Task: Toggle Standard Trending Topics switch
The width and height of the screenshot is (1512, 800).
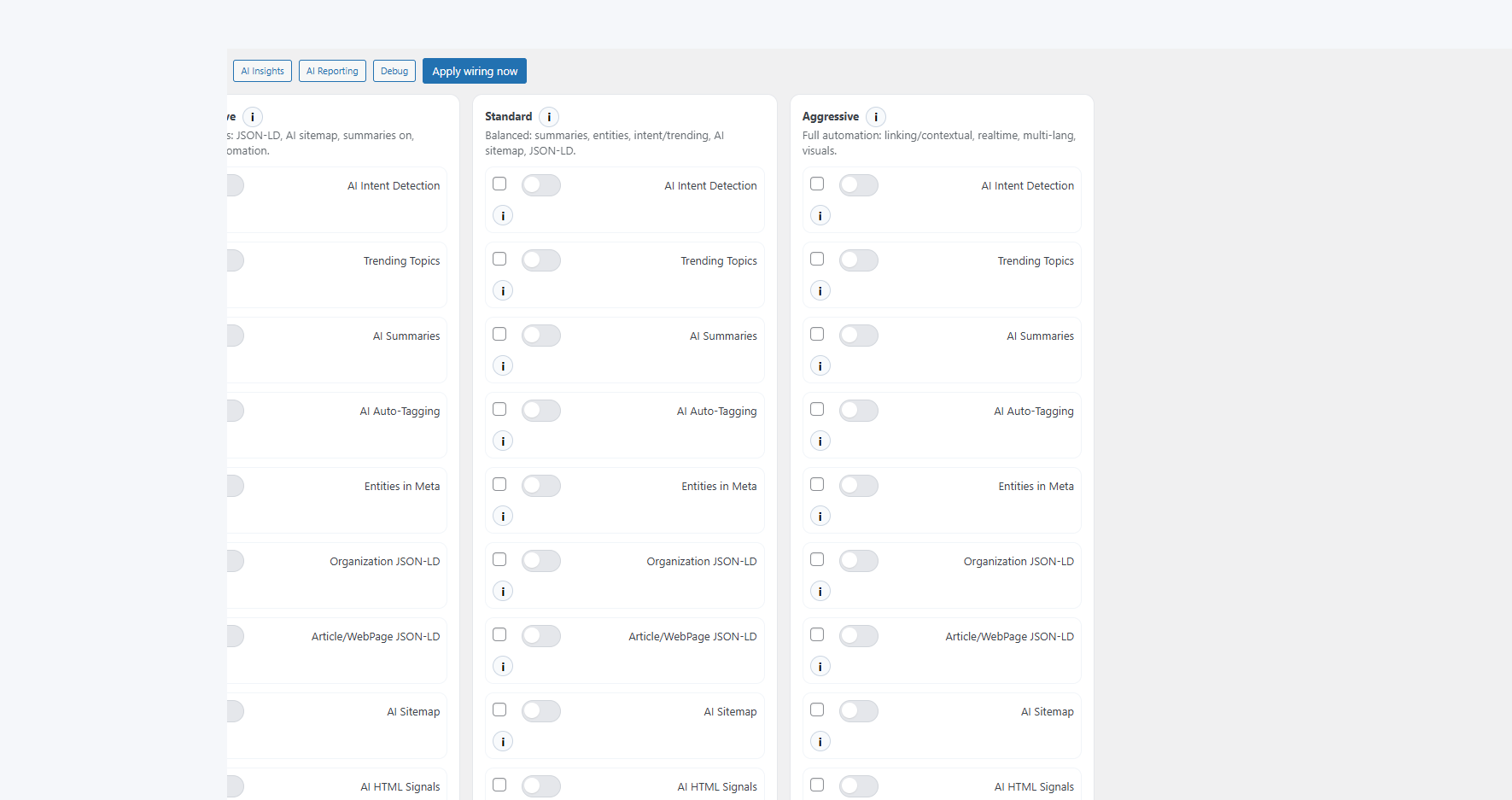Action: [541, 260]
